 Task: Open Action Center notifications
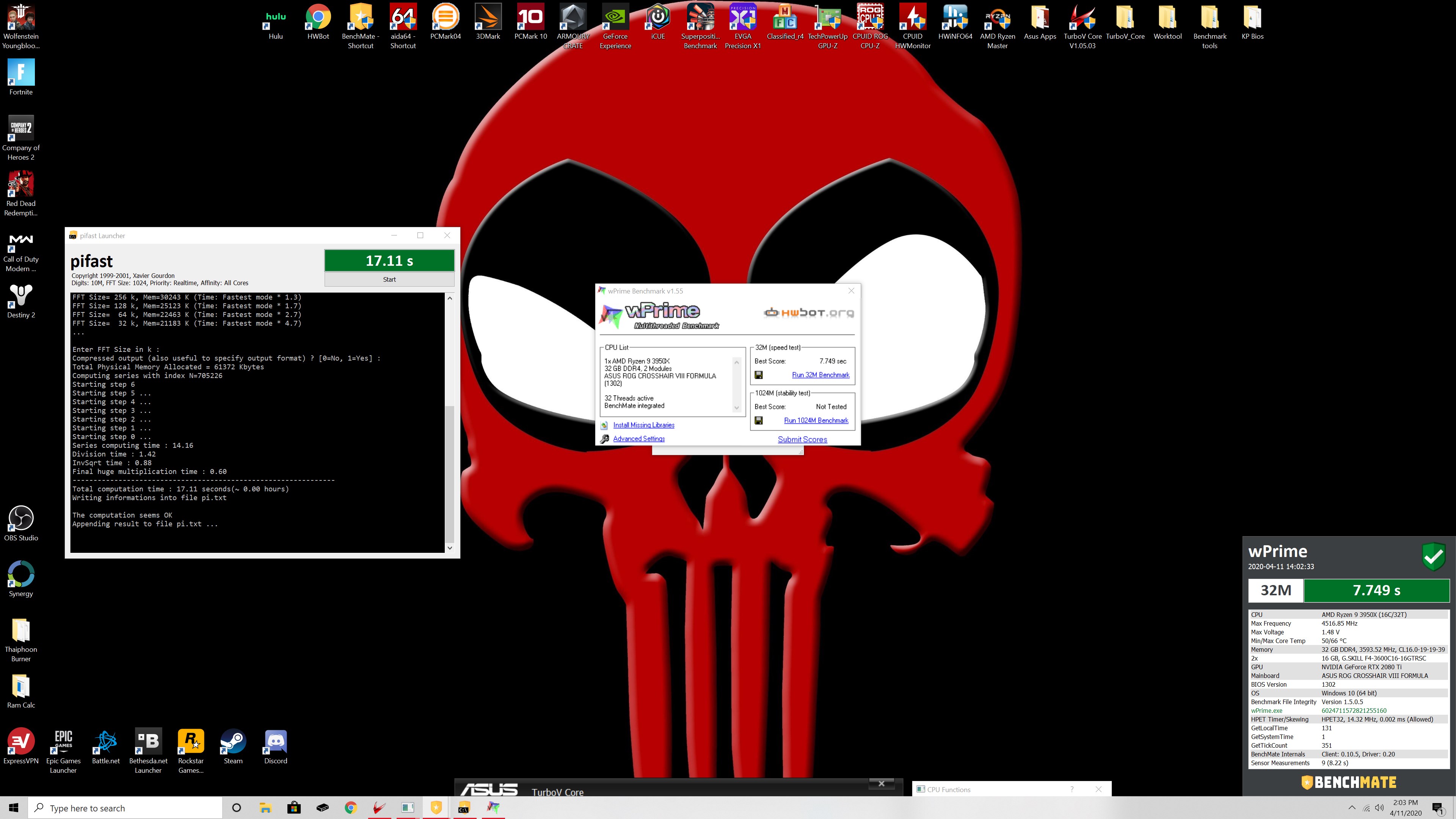1438,808
